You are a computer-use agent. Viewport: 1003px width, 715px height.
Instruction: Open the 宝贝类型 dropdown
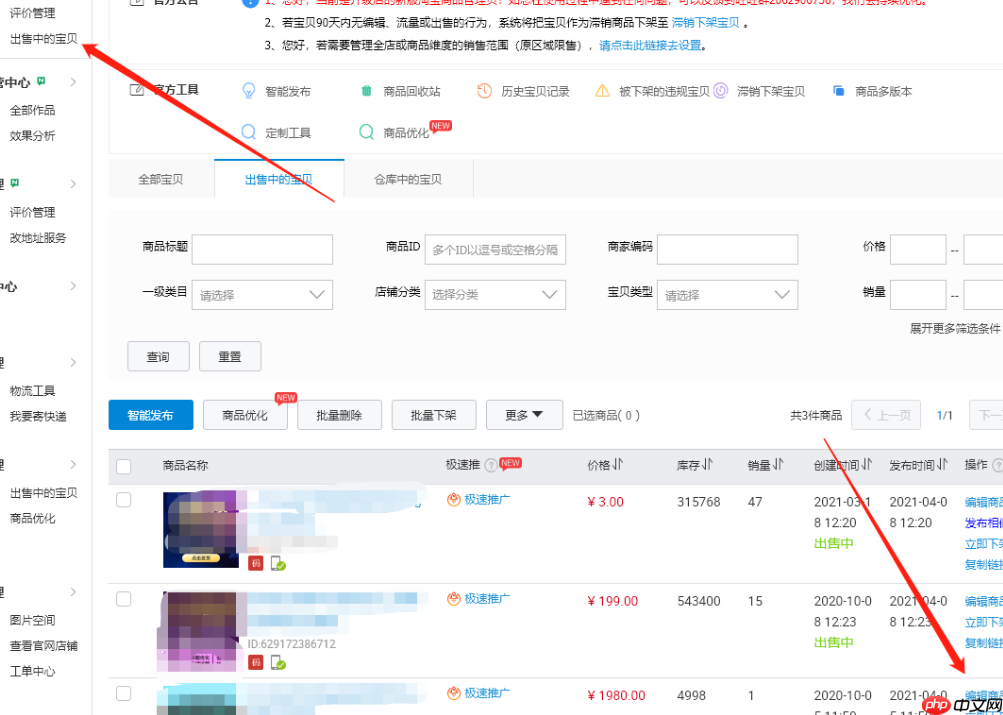pos(727,295)
